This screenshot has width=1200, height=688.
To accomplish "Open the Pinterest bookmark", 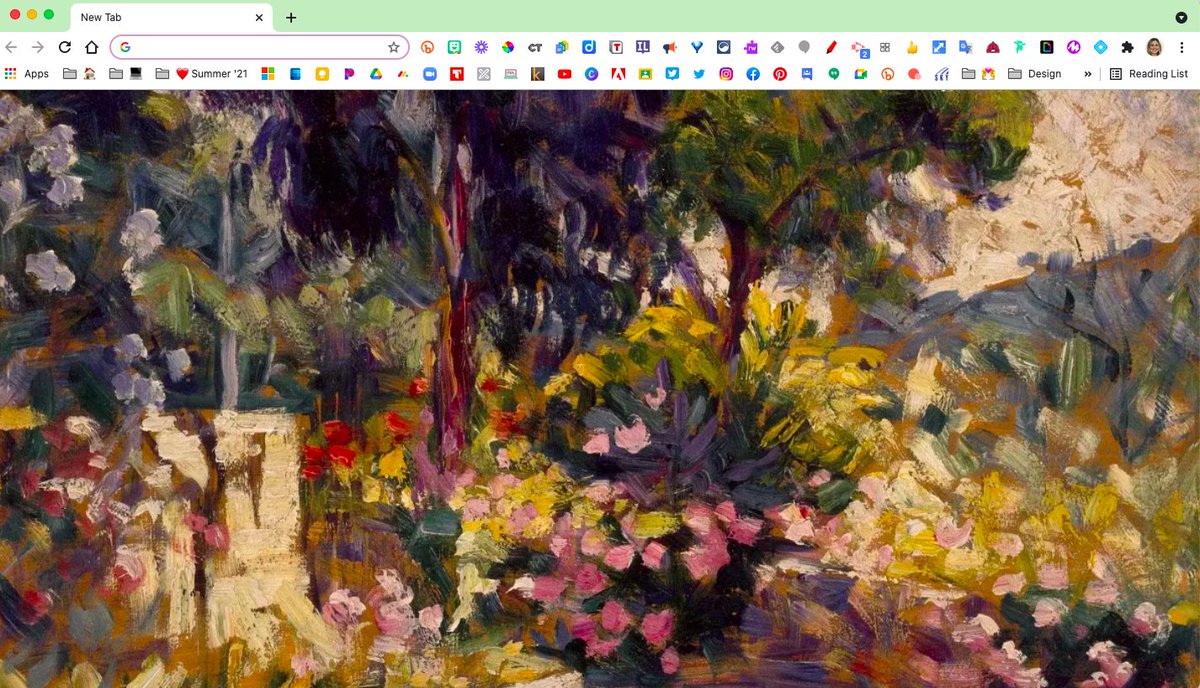I will coord(780,74).
